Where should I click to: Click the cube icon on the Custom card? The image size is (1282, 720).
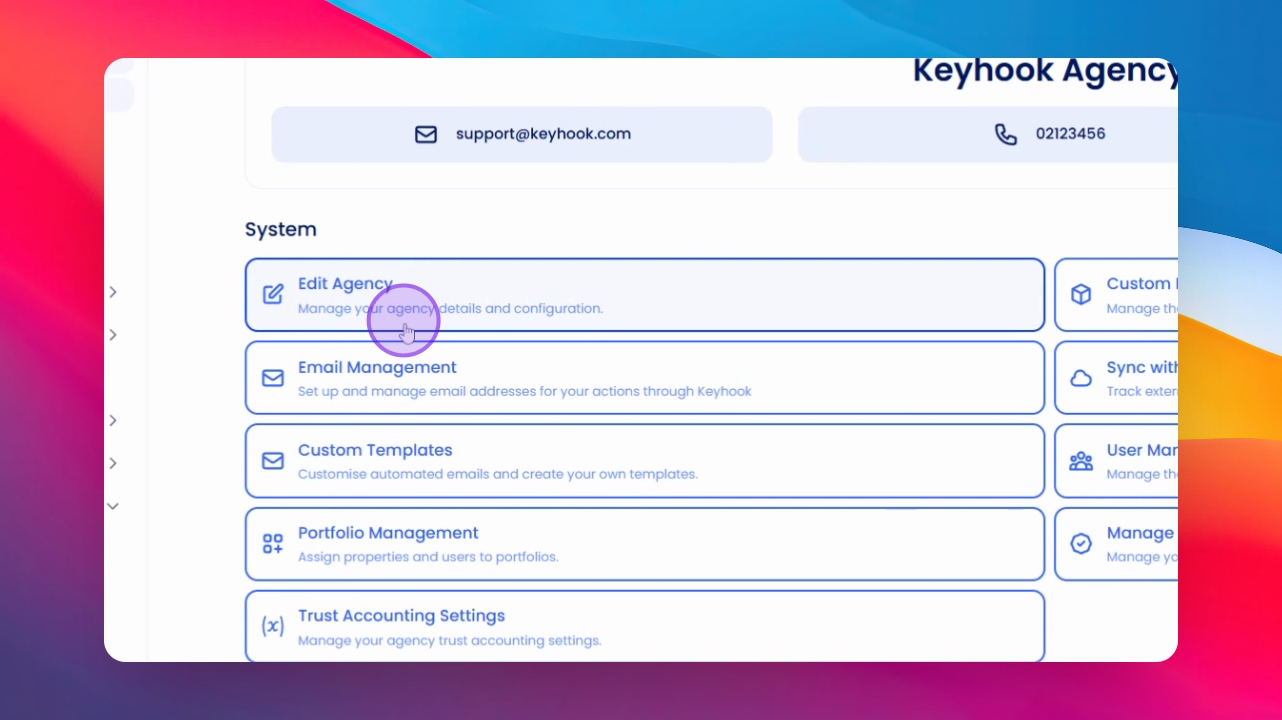[x=1081, y=295]
